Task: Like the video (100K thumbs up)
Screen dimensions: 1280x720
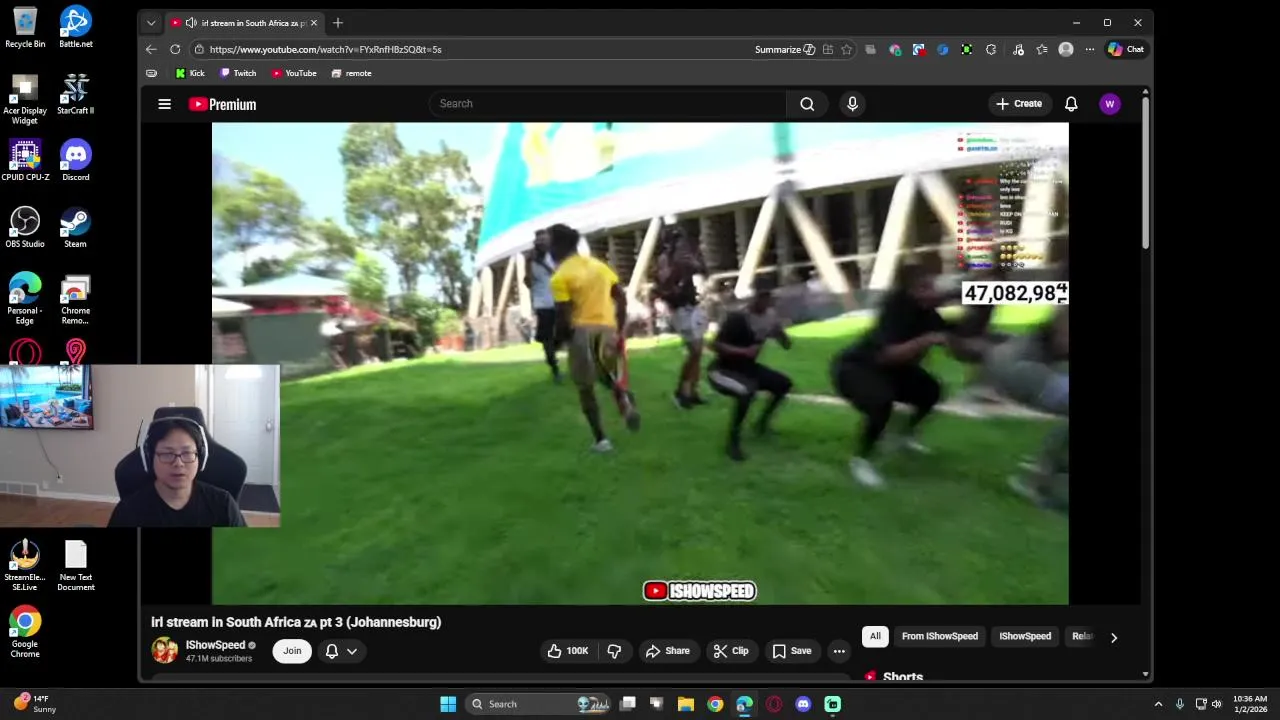Action: click(x=567, y=651)
